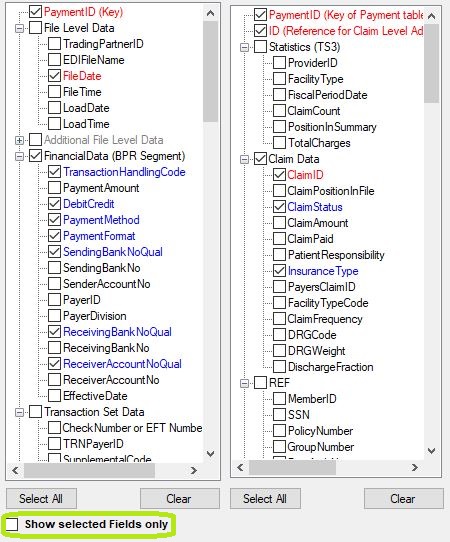Check the ProviderID checkbox
Viewport: 450px width, 542px height.
(279, 63)
